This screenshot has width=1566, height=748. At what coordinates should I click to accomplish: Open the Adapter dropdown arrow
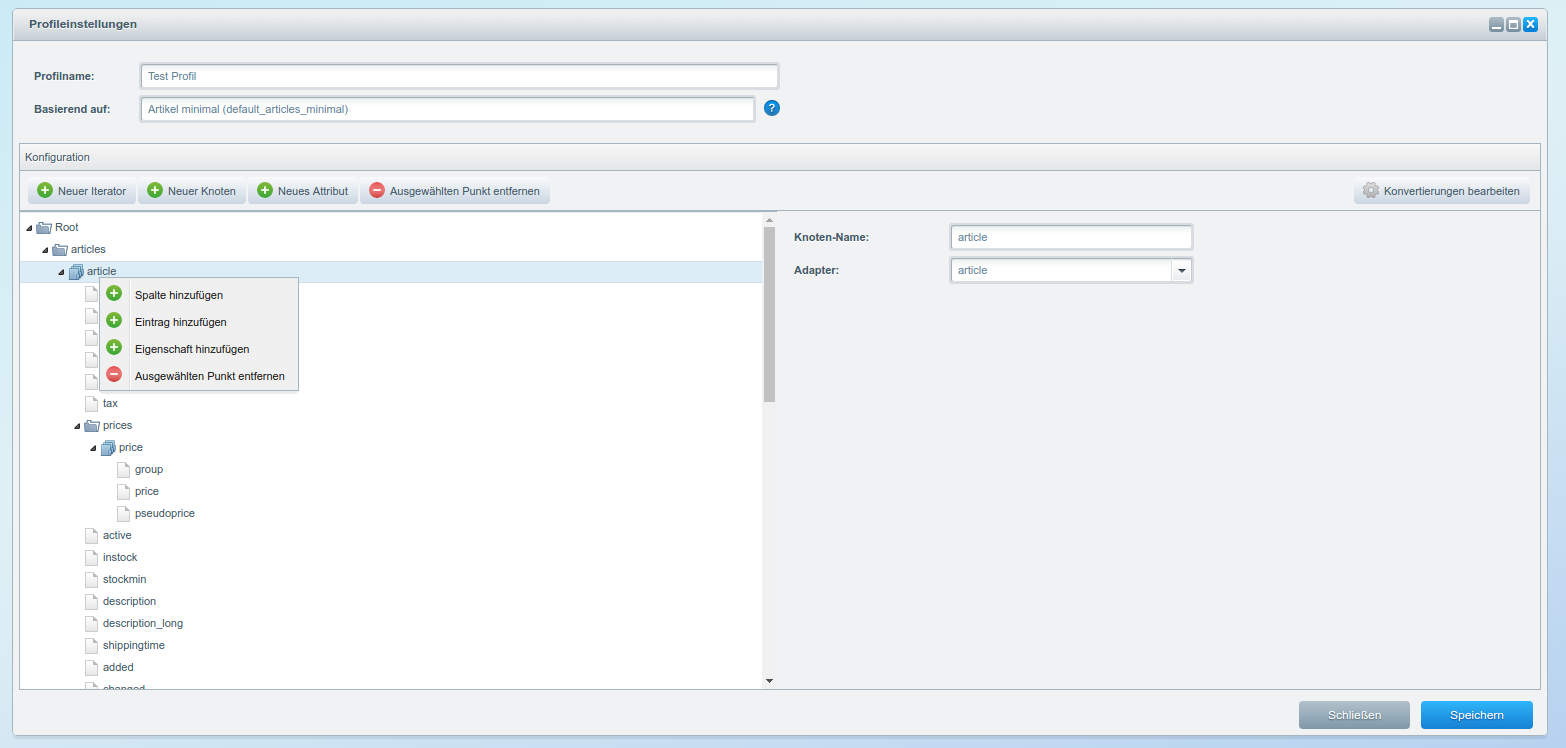click(x=1181, y=270)
